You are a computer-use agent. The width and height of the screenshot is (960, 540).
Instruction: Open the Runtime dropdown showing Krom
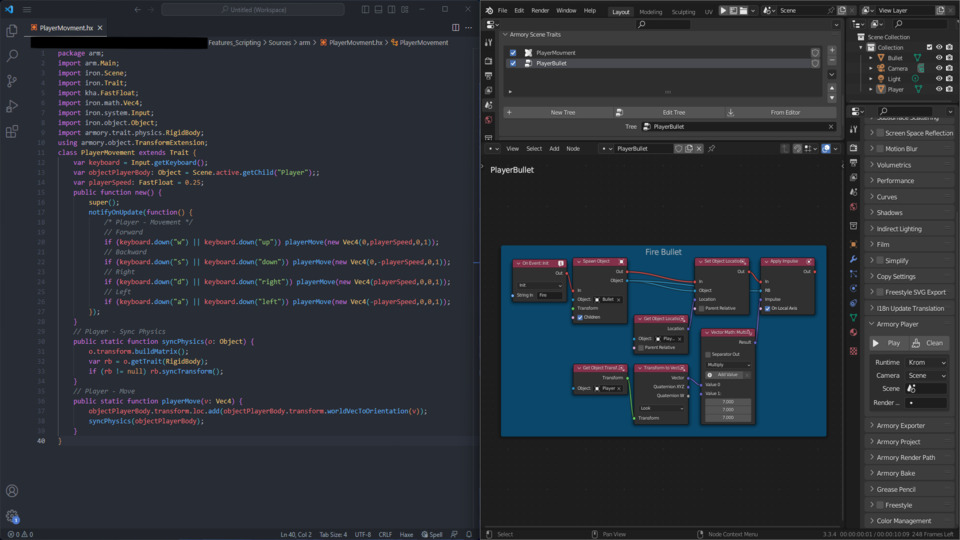click(x=926, y=362)
